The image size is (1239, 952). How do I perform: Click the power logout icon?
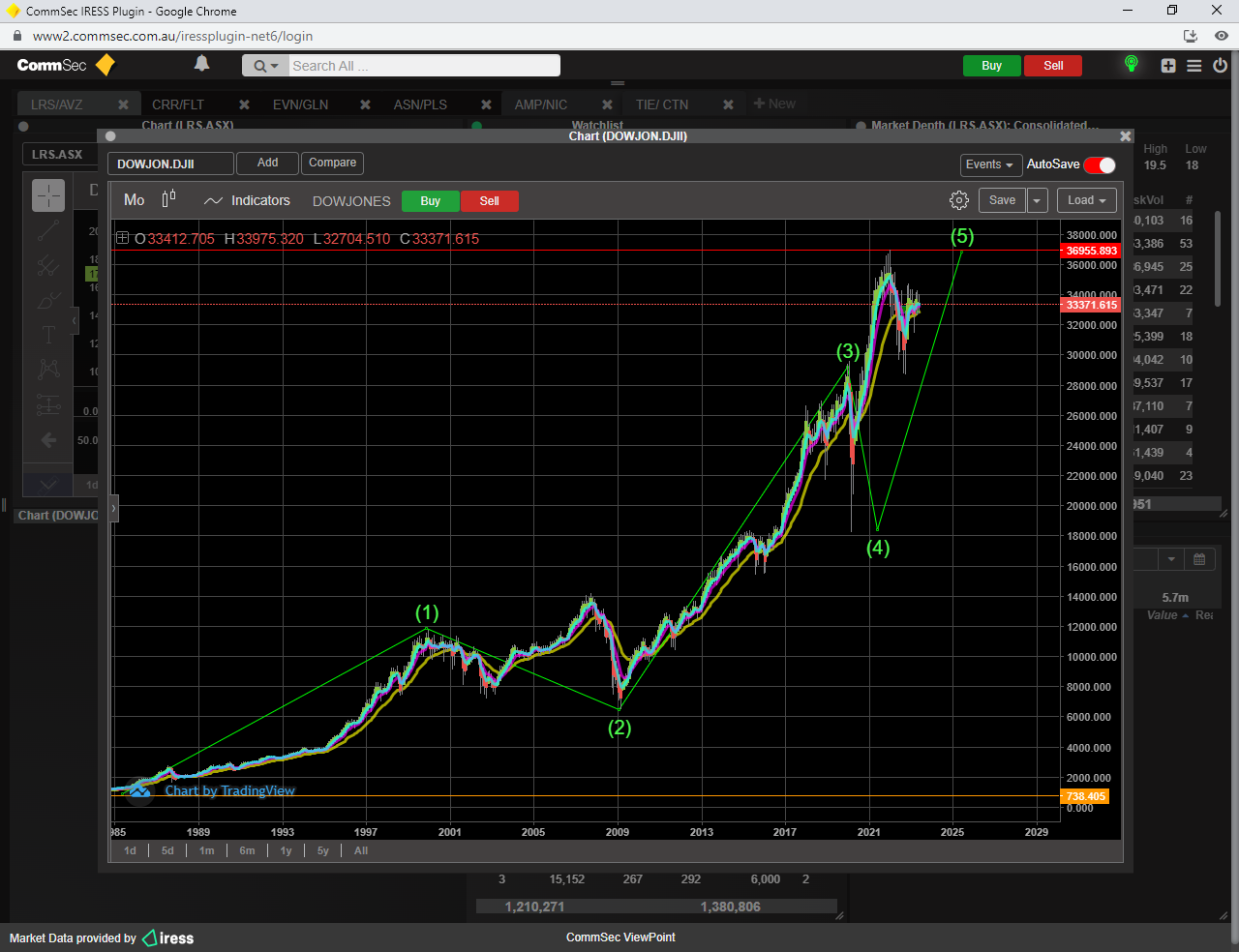click(1220, 66)
